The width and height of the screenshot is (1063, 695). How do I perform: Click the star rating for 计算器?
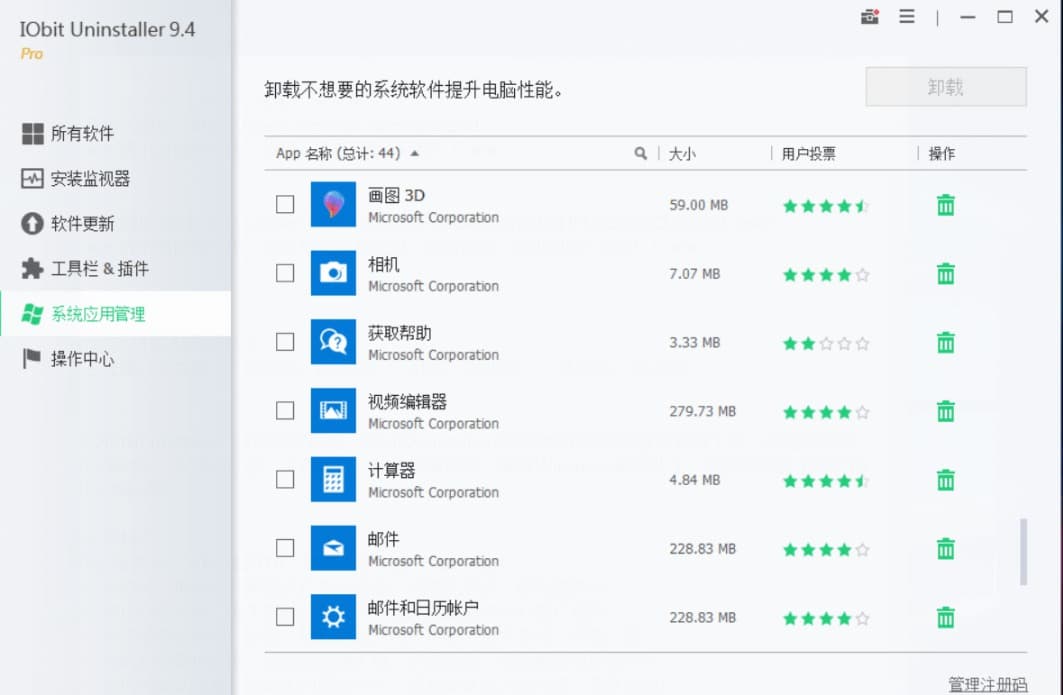pyautogui.click(x=826, y=481)
